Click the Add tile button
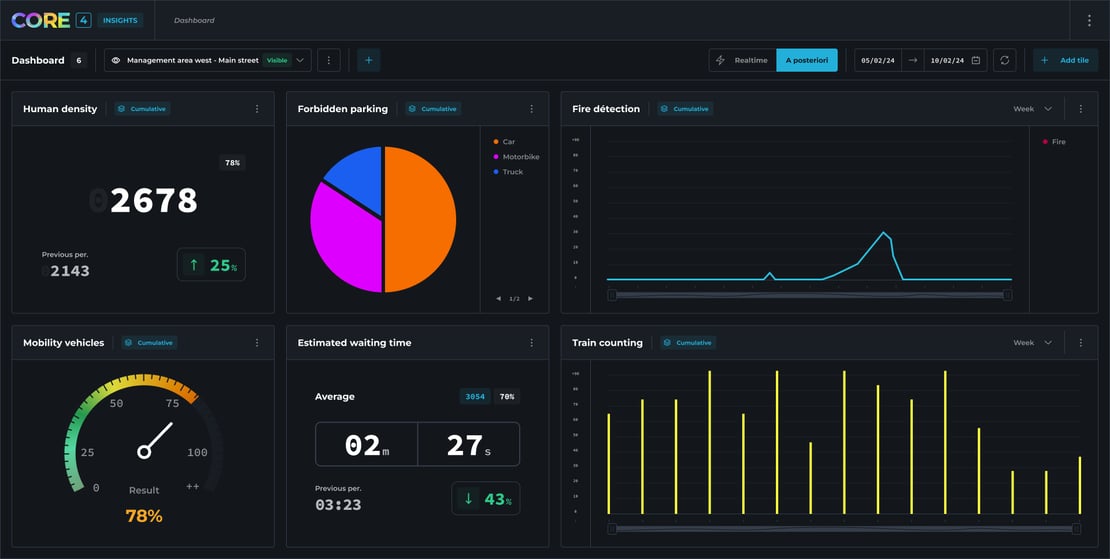1110x559 pixels. 1065,60
